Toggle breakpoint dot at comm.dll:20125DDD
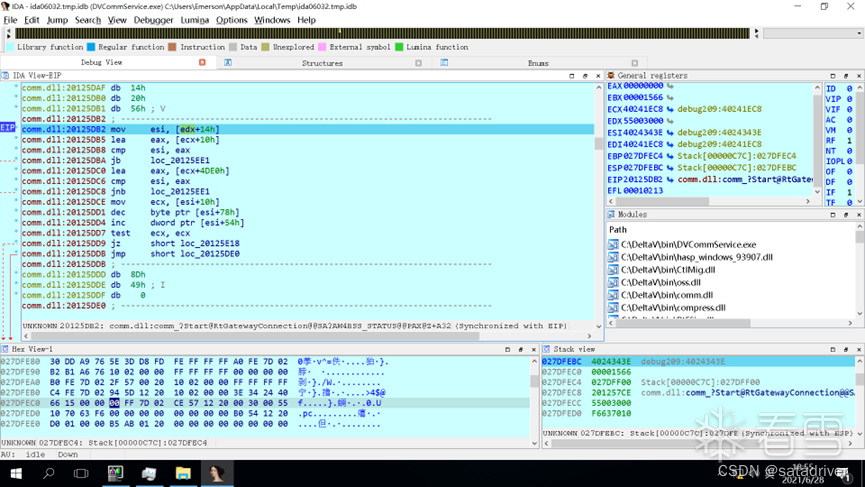The width and height of the screenshot is (865, 487). point(16,274)
